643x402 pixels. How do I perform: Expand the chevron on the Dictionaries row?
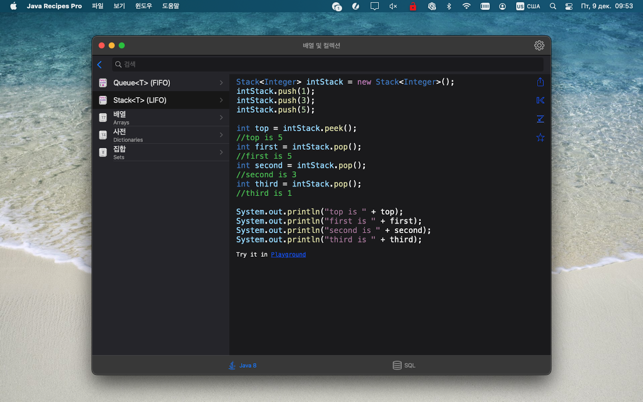coord(221,135)
